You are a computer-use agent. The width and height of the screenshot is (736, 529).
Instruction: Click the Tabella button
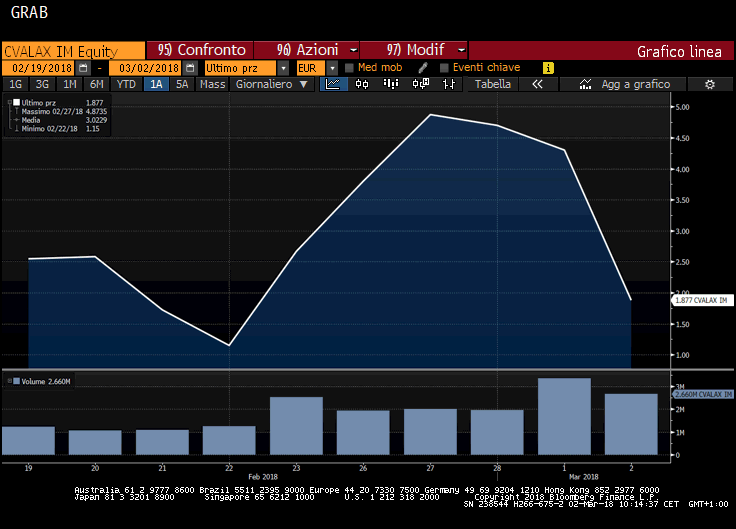coord(493,85)
